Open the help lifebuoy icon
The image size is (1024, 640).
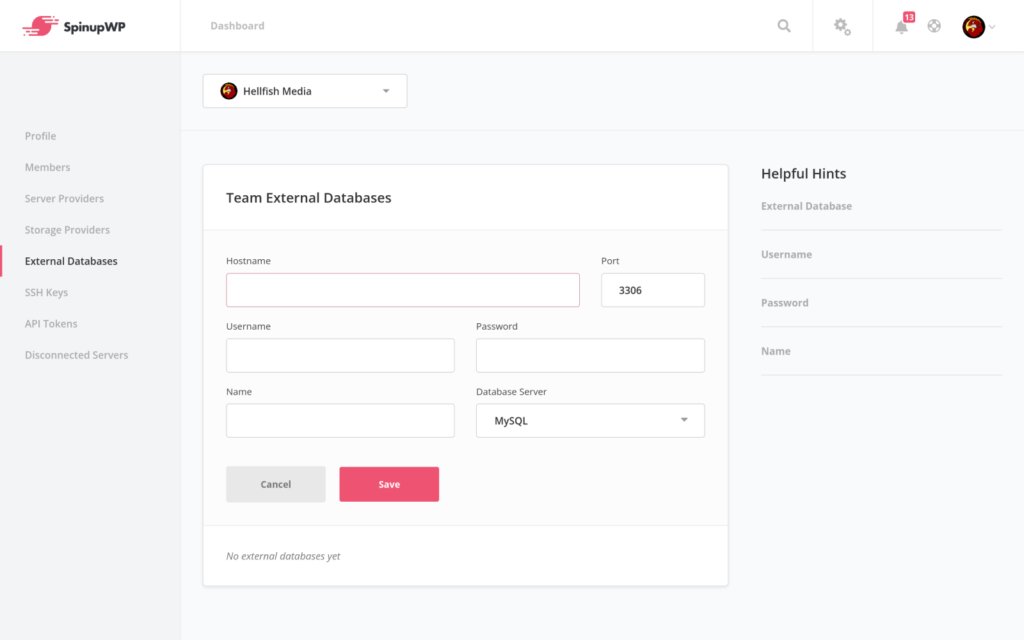coord(934,26)
